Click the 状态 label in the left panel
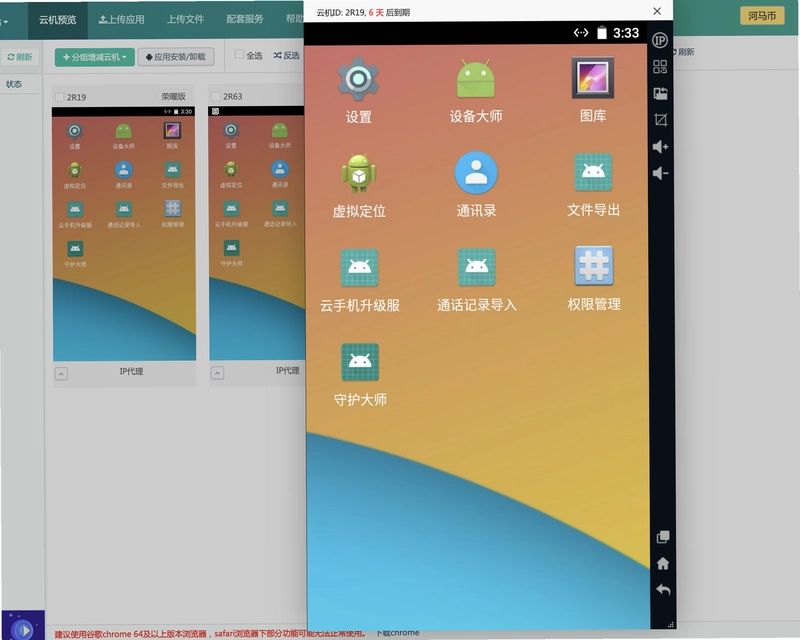This screenshot has width=800, height=640. point(14,84)
